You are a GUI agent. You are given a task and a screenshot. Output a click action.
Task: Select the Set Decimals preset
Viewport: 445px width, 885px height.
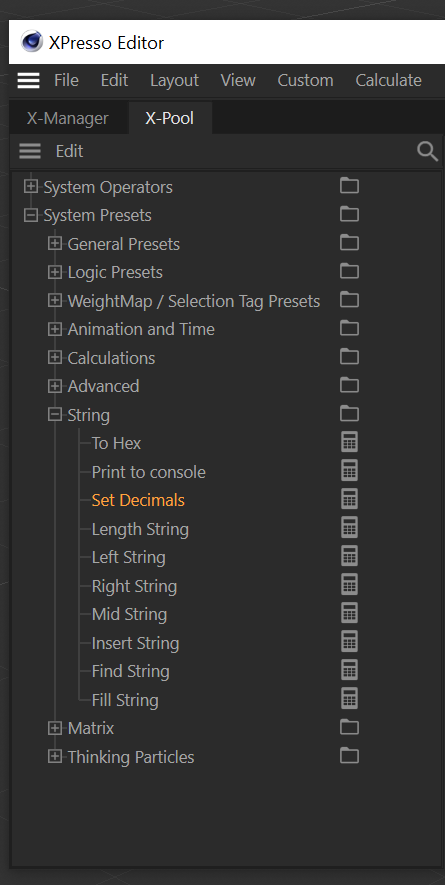click(x=138, y=500)
